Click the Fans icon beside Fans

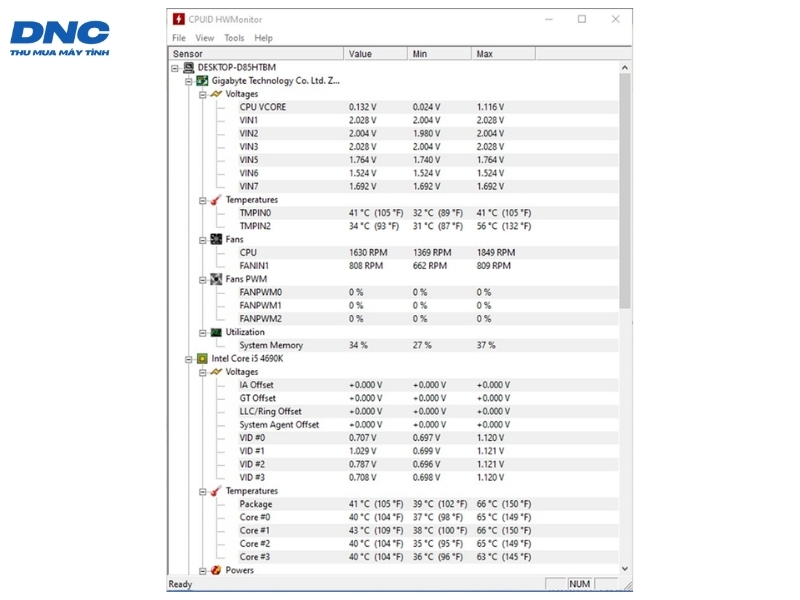coord(216,239)
